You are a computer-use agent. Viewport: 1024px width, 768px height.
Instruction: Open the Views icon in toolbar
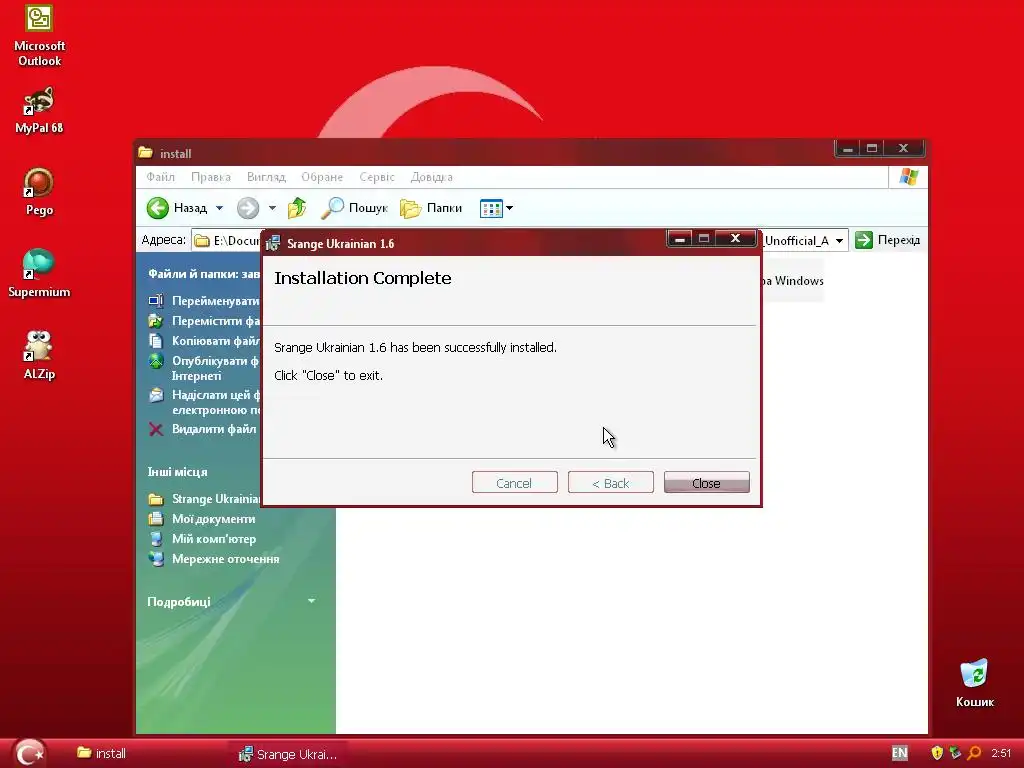pos(491,208)
